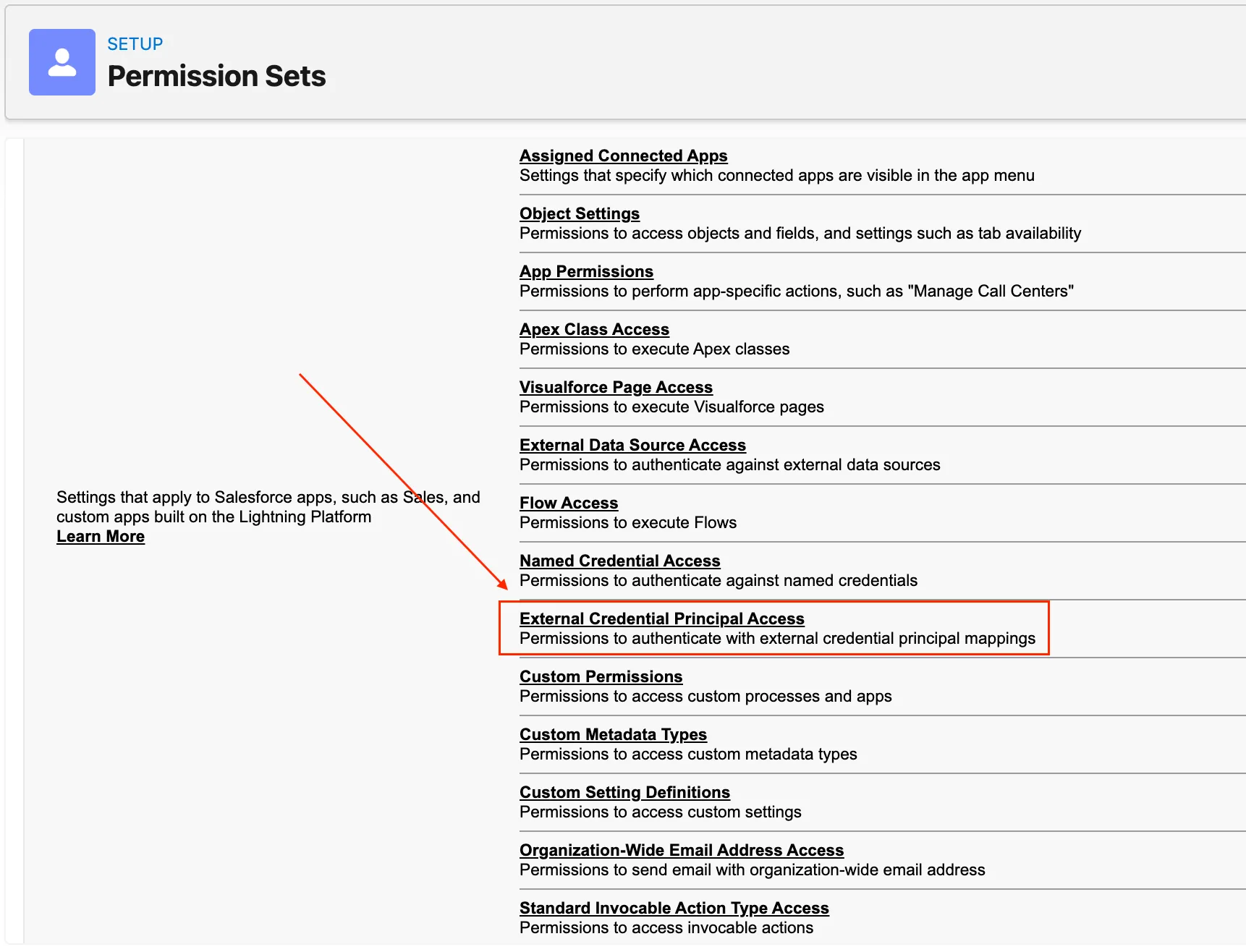Open External Data Source Access
Image resolution: width=1246 pixels, height=952 pixels.
click(x=632, y=446)
